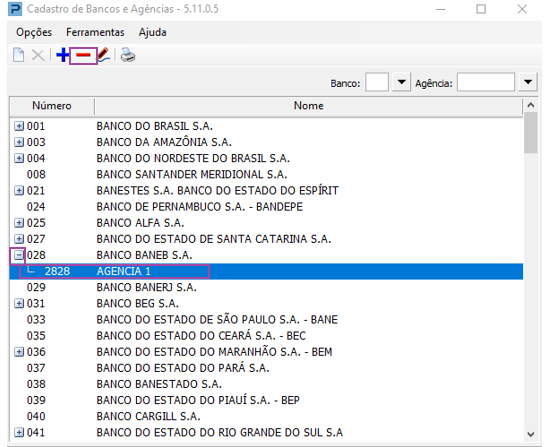Click the application logo in title bar
Viewport: 545px width, 447px height.
pyautogui.click(x=15, y=9)
